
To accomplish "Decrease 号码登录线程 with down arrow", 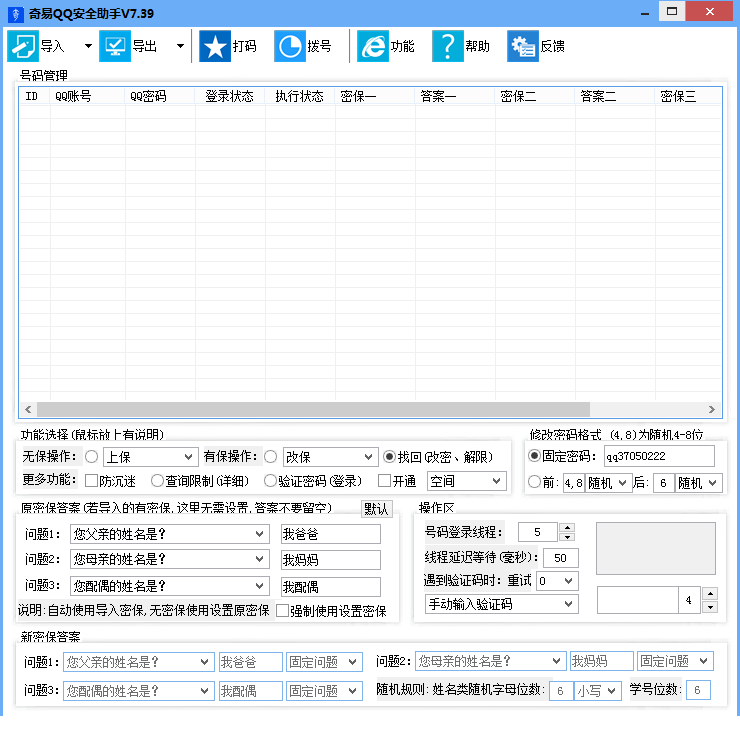I will point(567,537).
